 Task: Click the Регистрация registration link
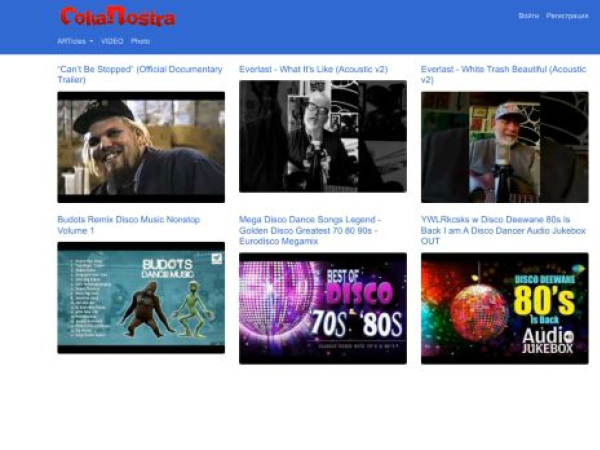(567, 16)
